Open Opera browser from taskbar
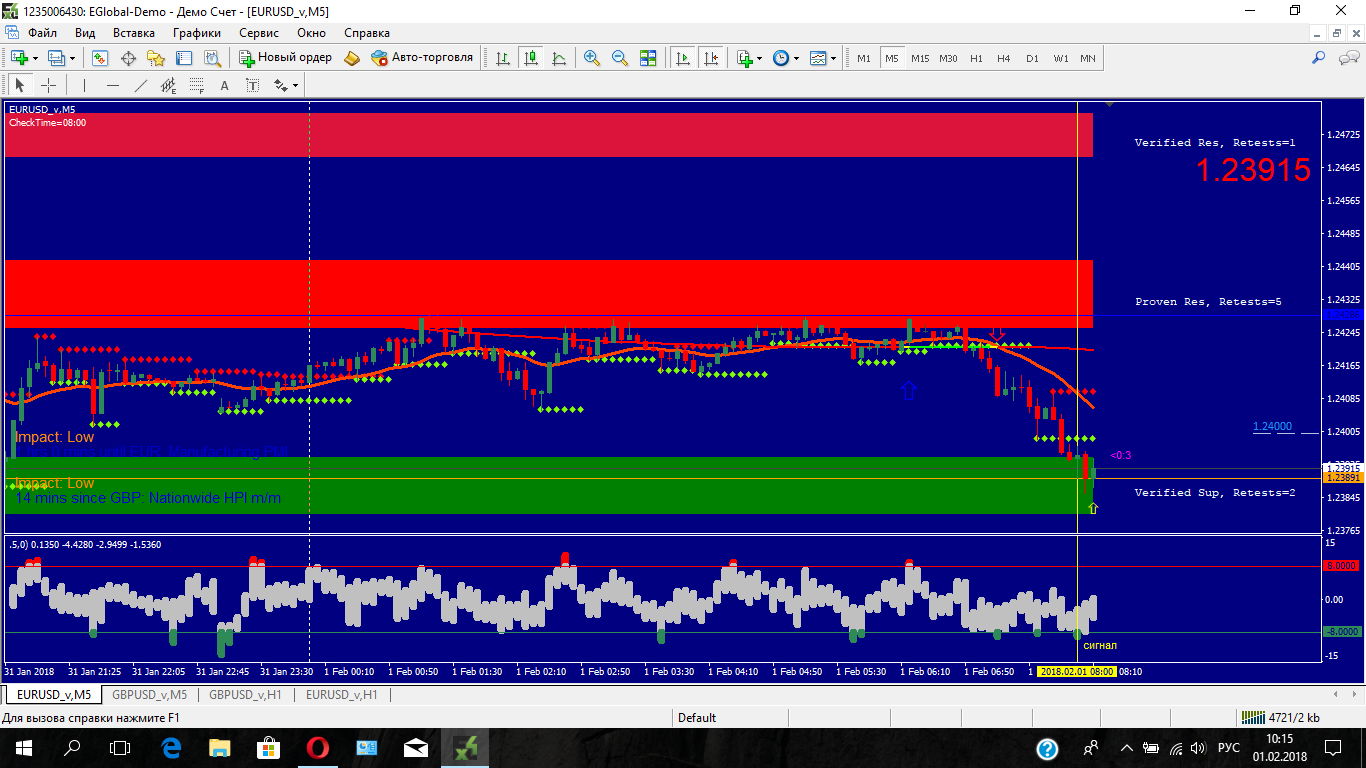This screenshot has width=1366, height=768. tap(318, 747)
